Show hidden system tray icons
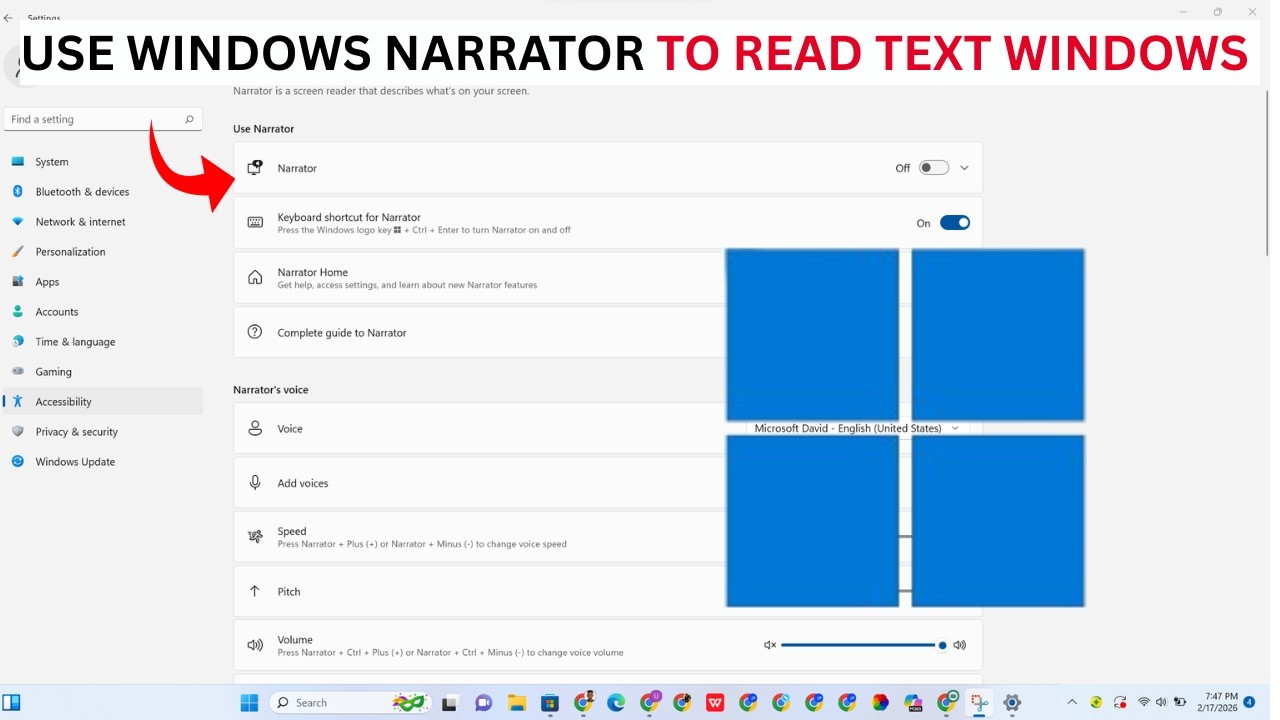 1072,702
